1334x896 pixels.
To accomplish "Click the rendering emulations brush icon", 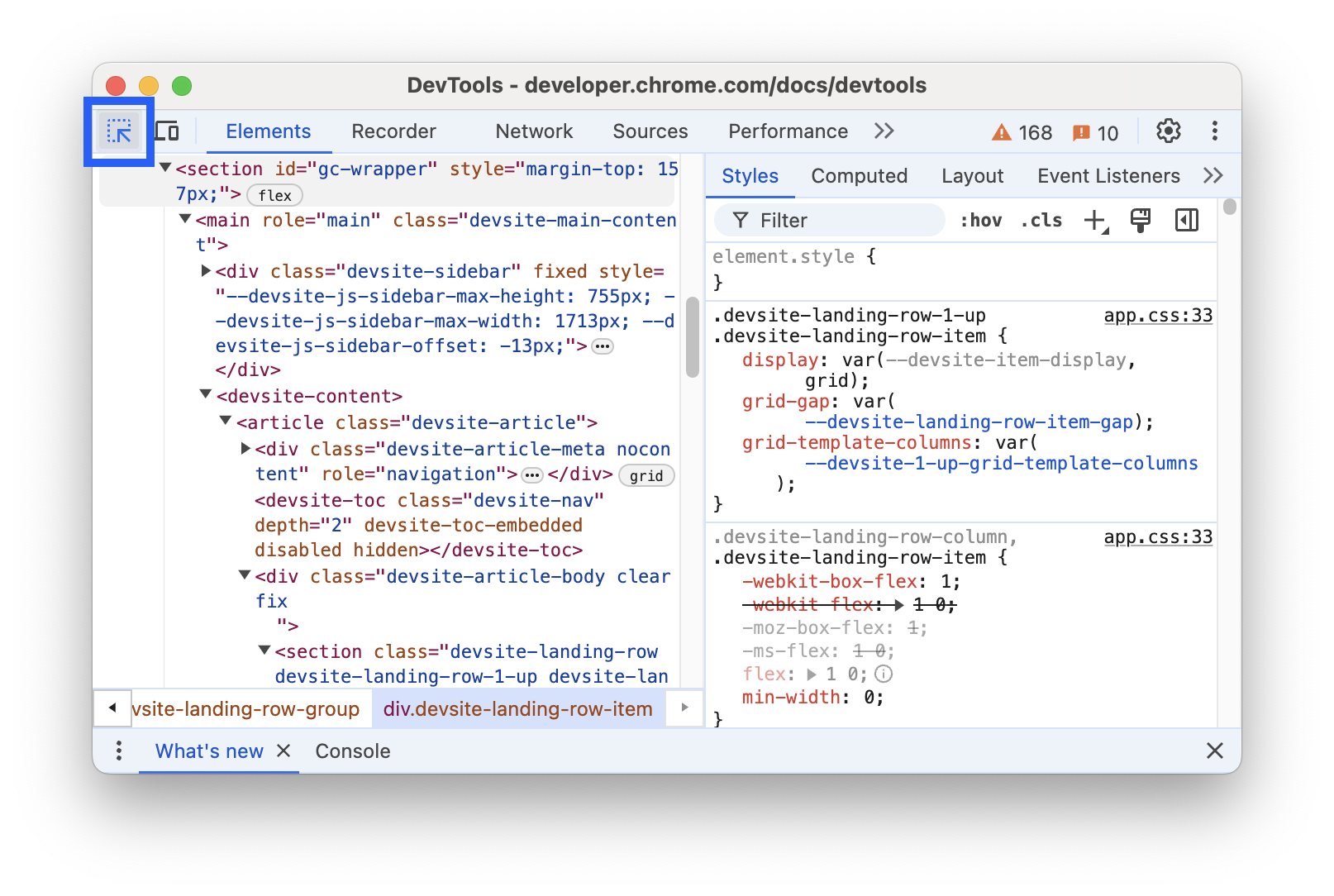I will (x=1141, y=220).
